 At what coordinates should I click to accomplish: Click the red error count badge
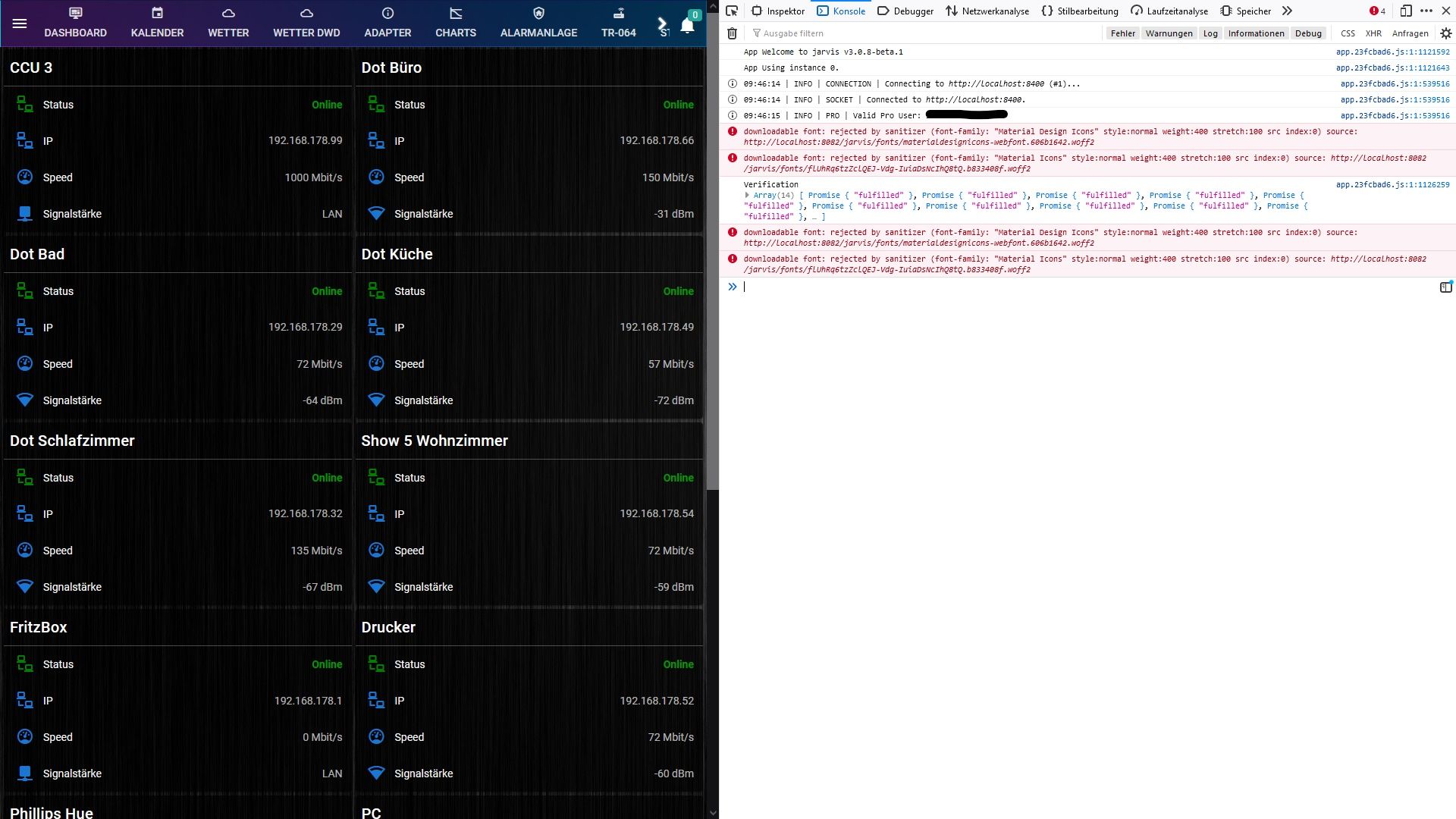1377,11
